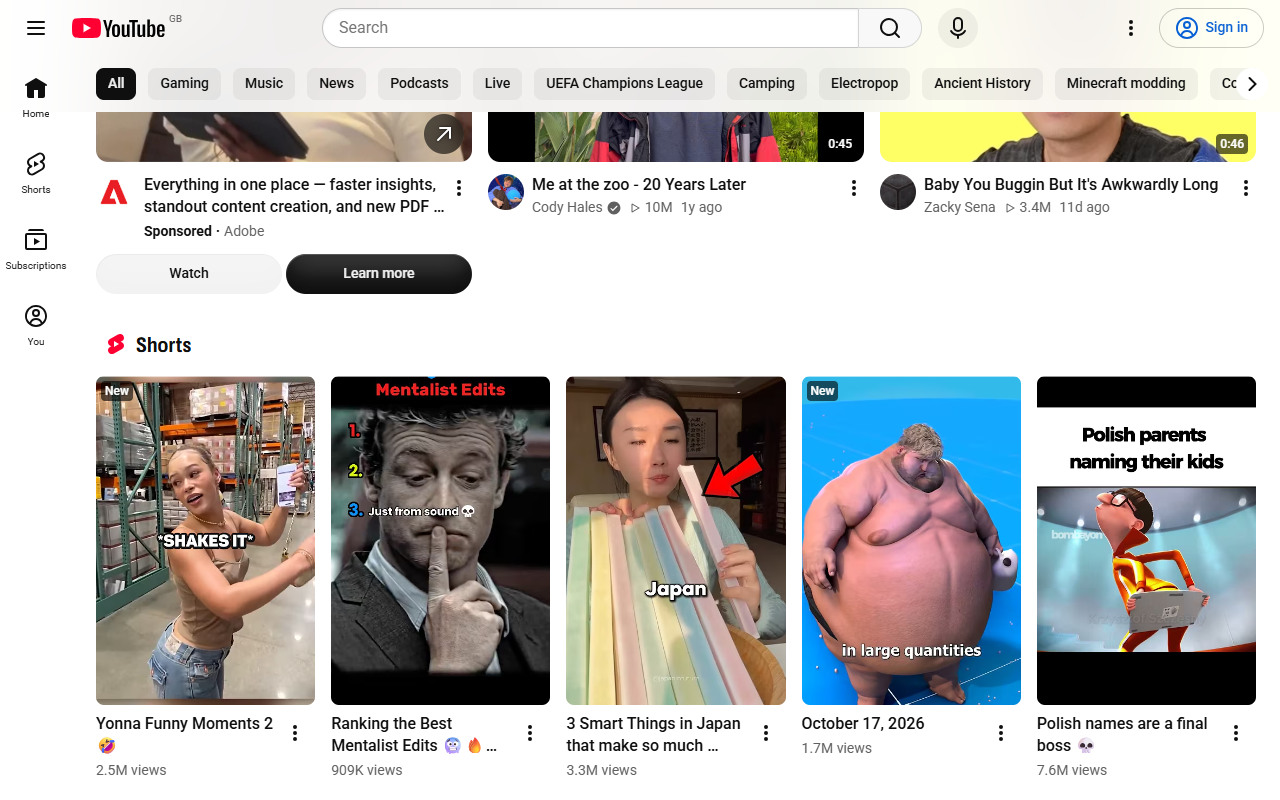
Task: Click the search magnifier button
Action: (x=890, y=28)
